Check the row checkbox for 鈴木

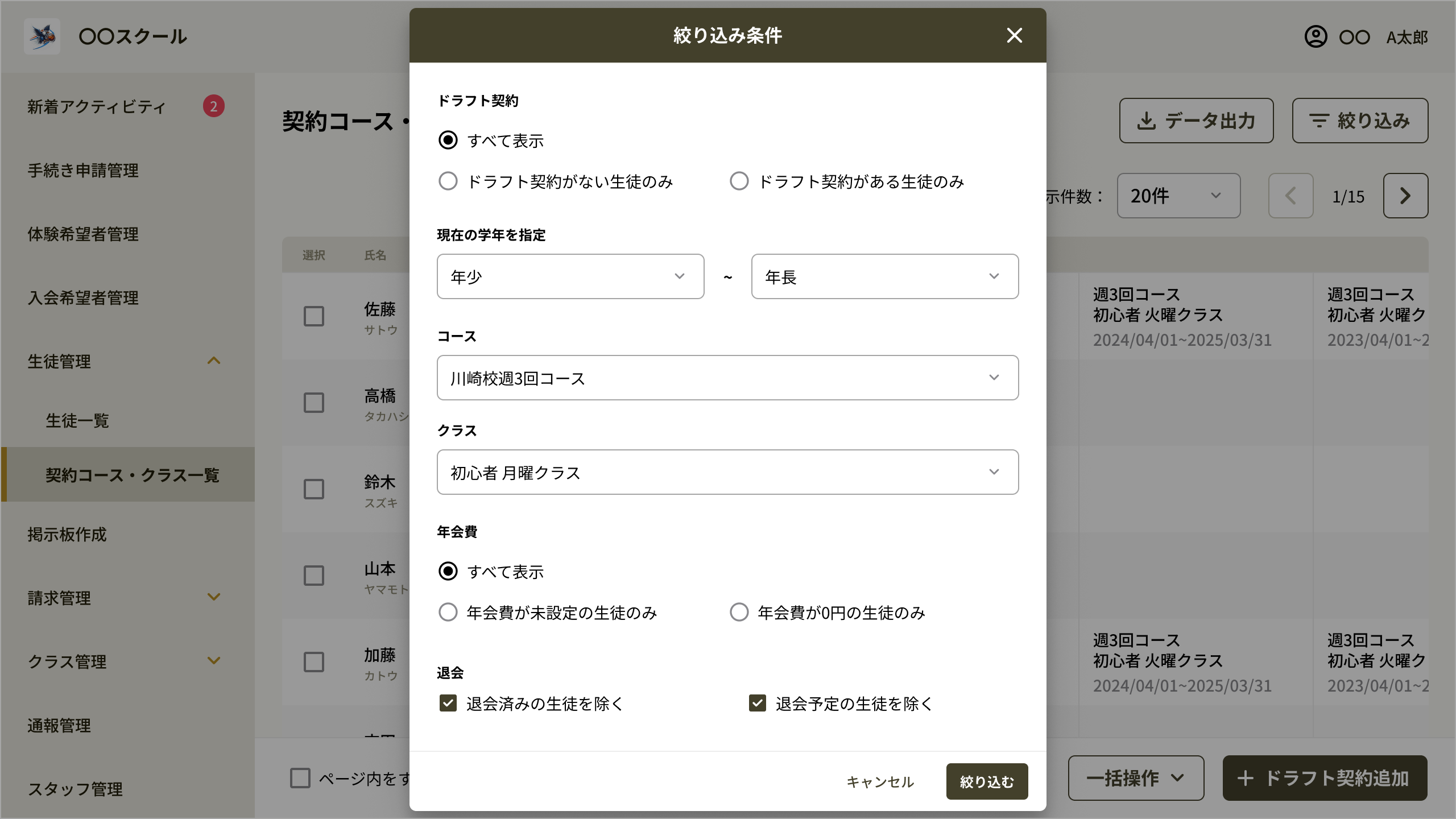click(x=314, y=489)
